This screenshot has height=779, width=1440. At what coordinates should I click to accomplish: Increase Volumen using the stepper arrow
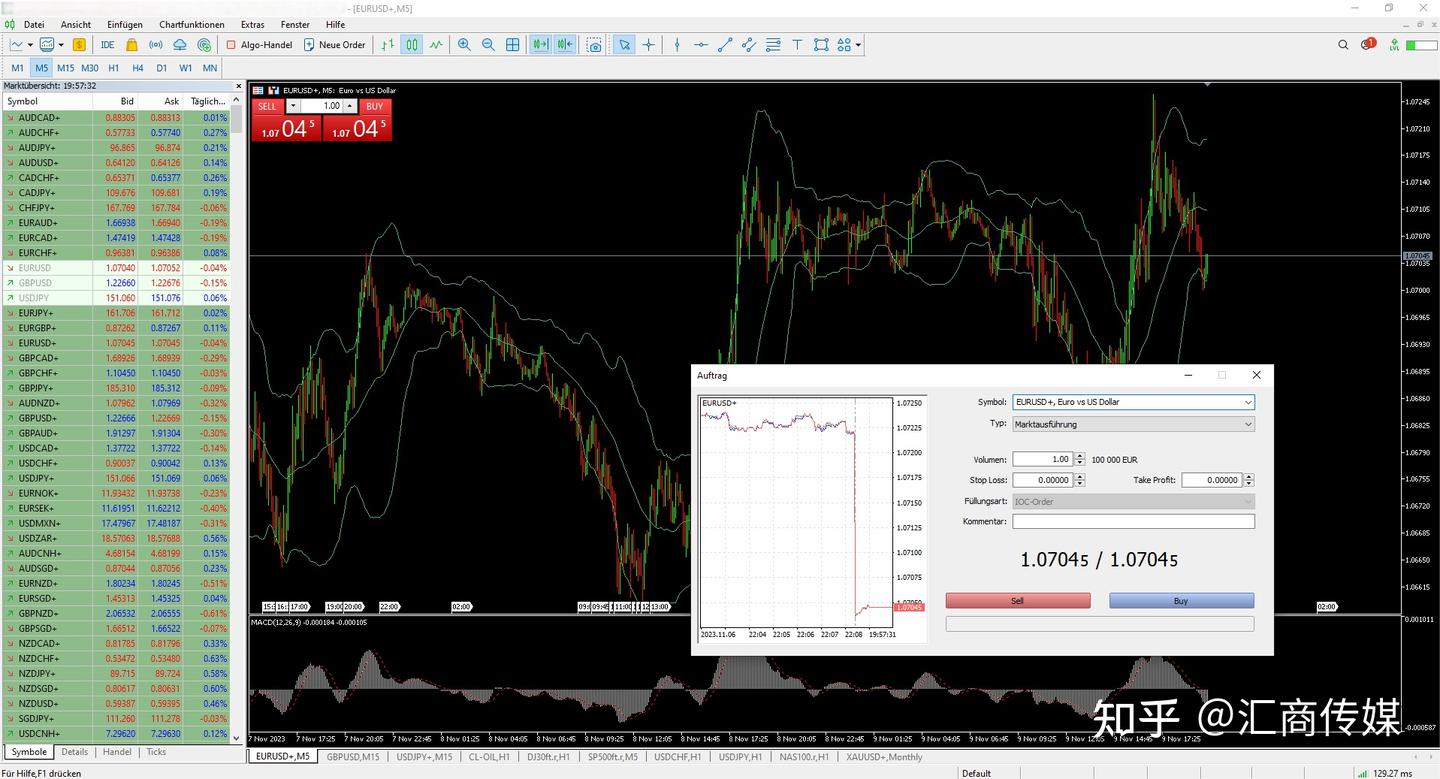tap(1078, 455)
